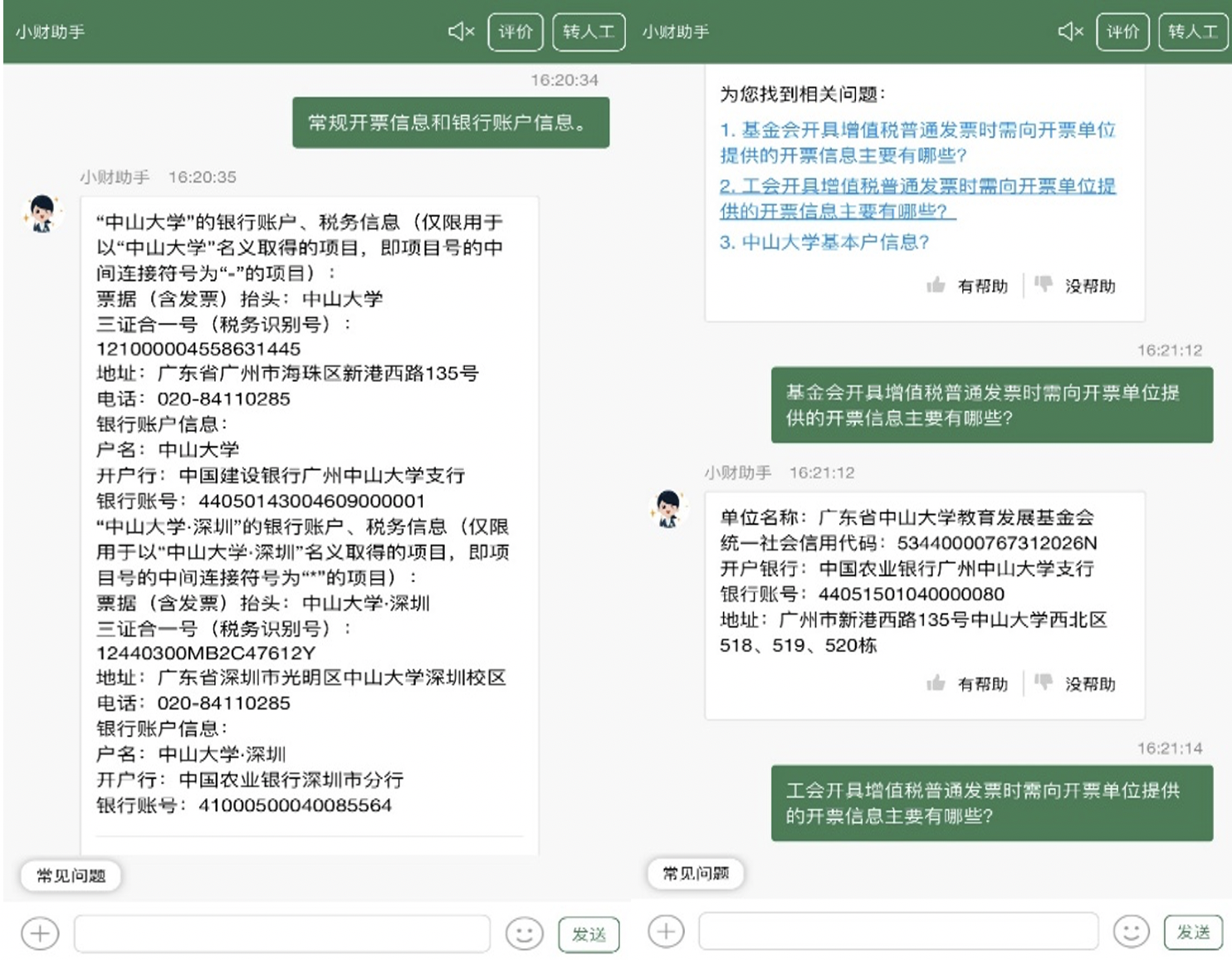
Task: Click thumbs-down 没帮助 under related questions list
Action: (x=1075, y=286)
